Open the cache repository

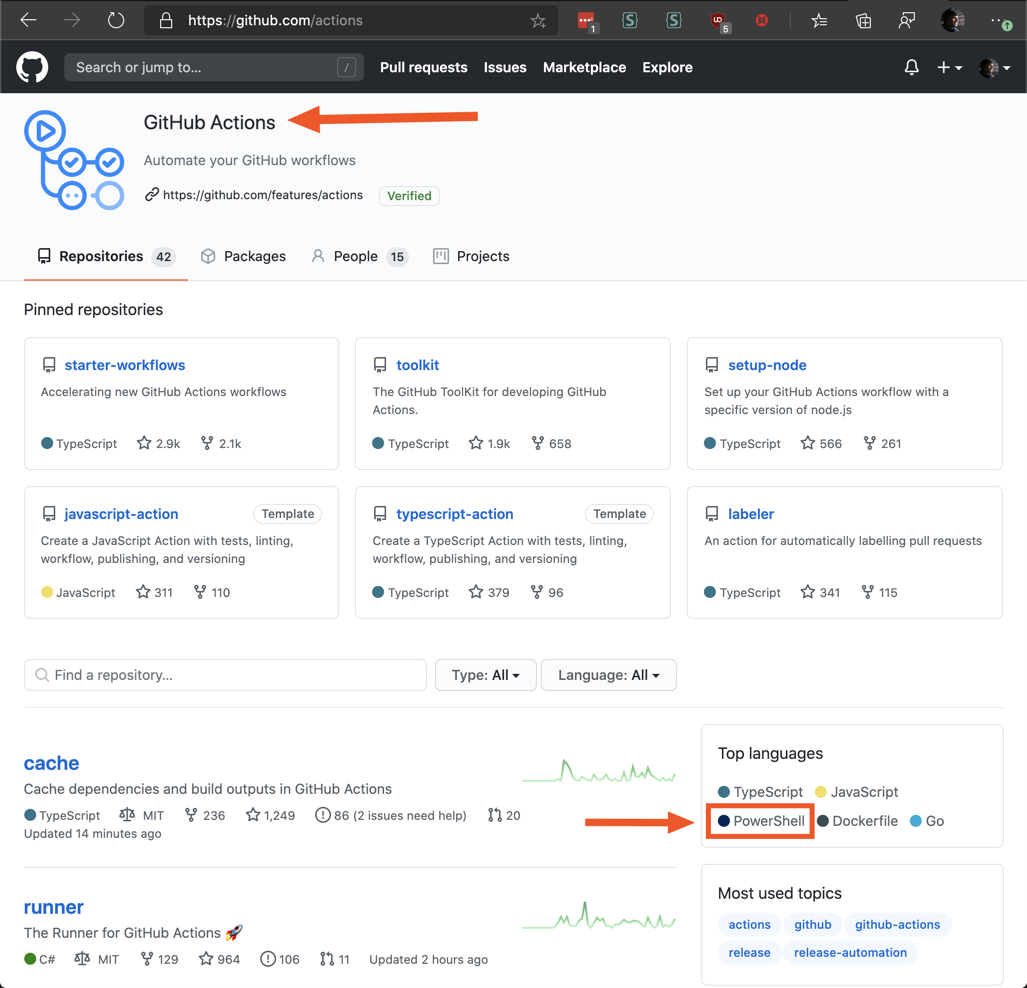tap(51, 763)
